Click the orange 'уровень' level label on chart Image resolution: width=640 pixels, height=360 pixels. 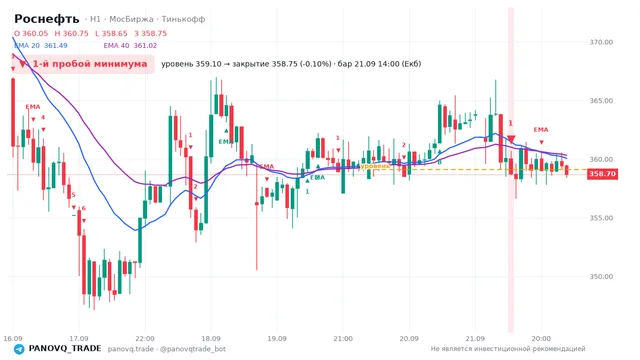tap(375, 166)
